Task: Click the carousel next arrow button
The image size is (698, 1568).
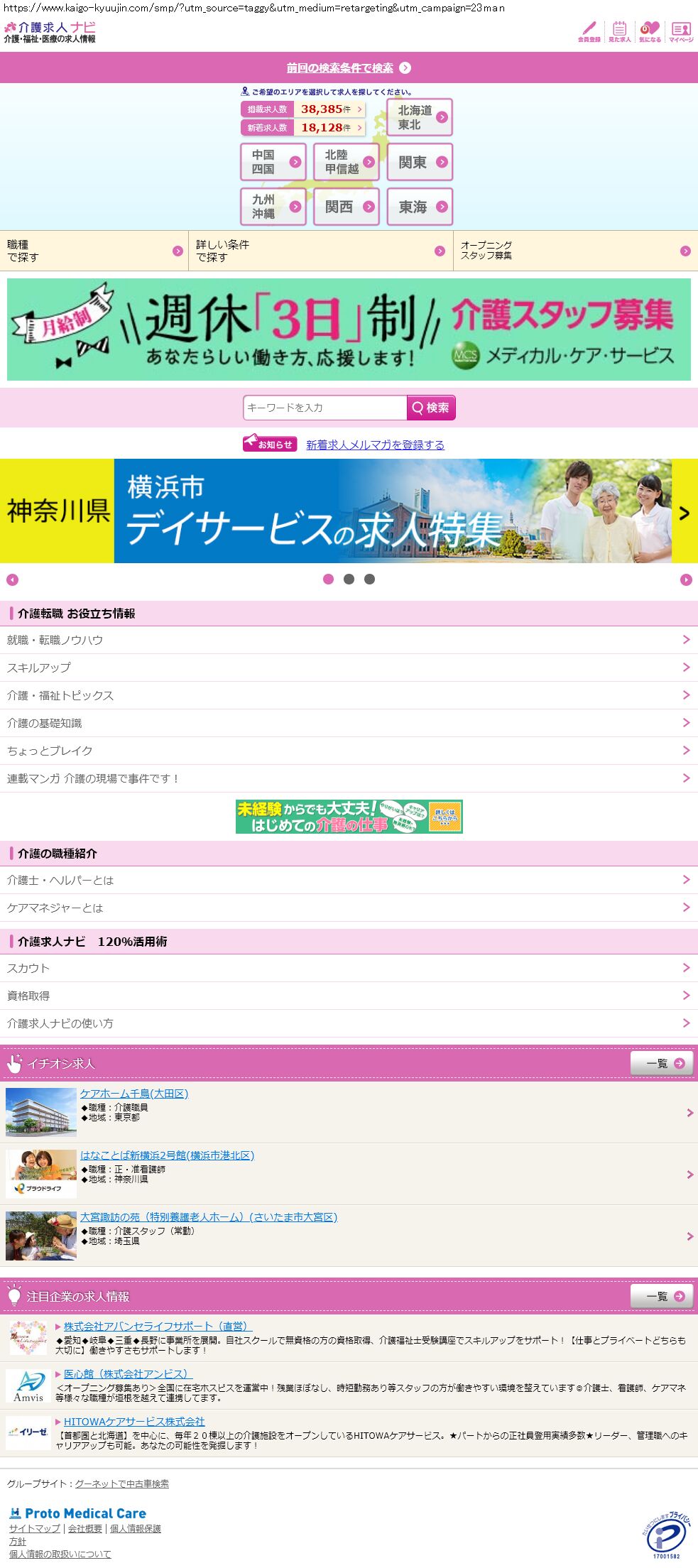Action: (686, 579)
